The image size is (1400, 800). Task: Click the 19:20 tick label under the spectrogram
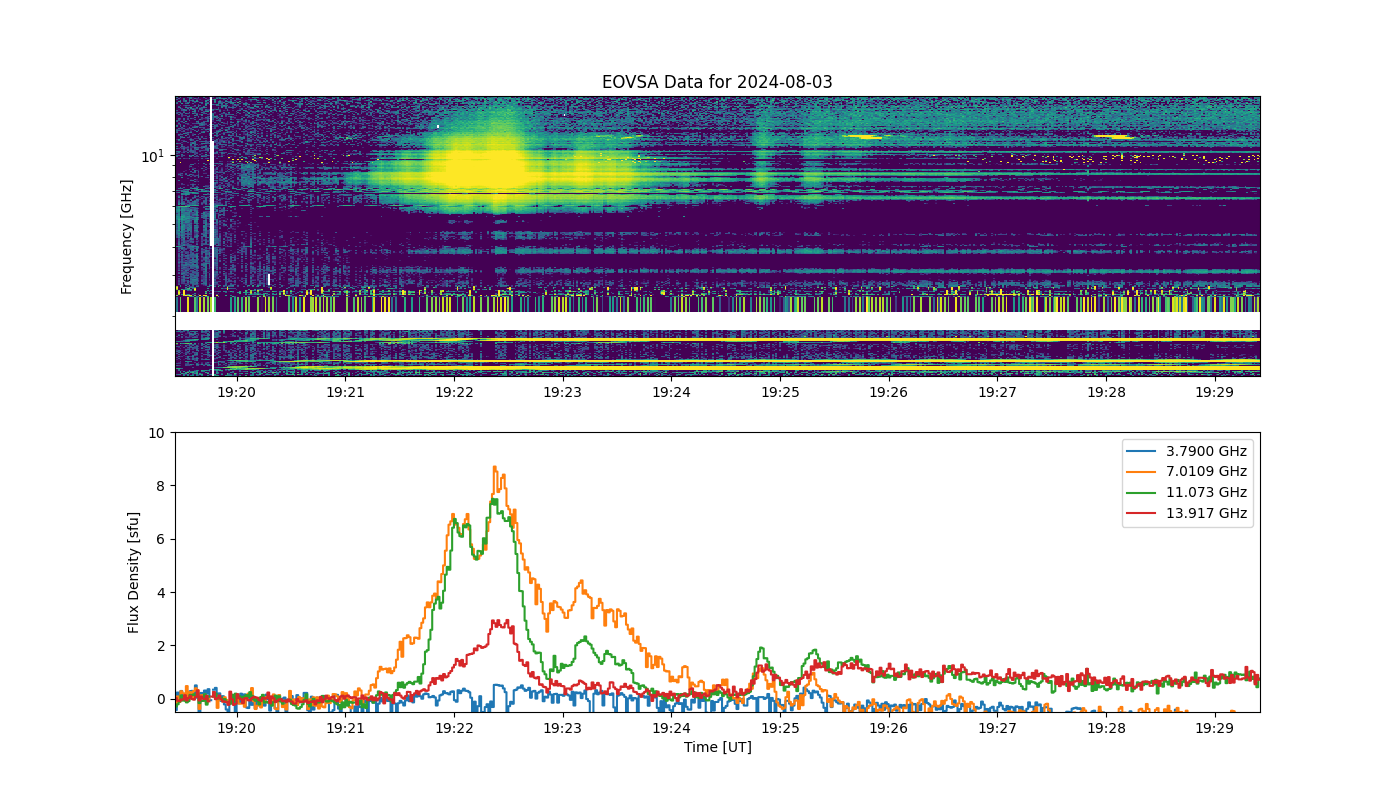(x=236, y=392)
